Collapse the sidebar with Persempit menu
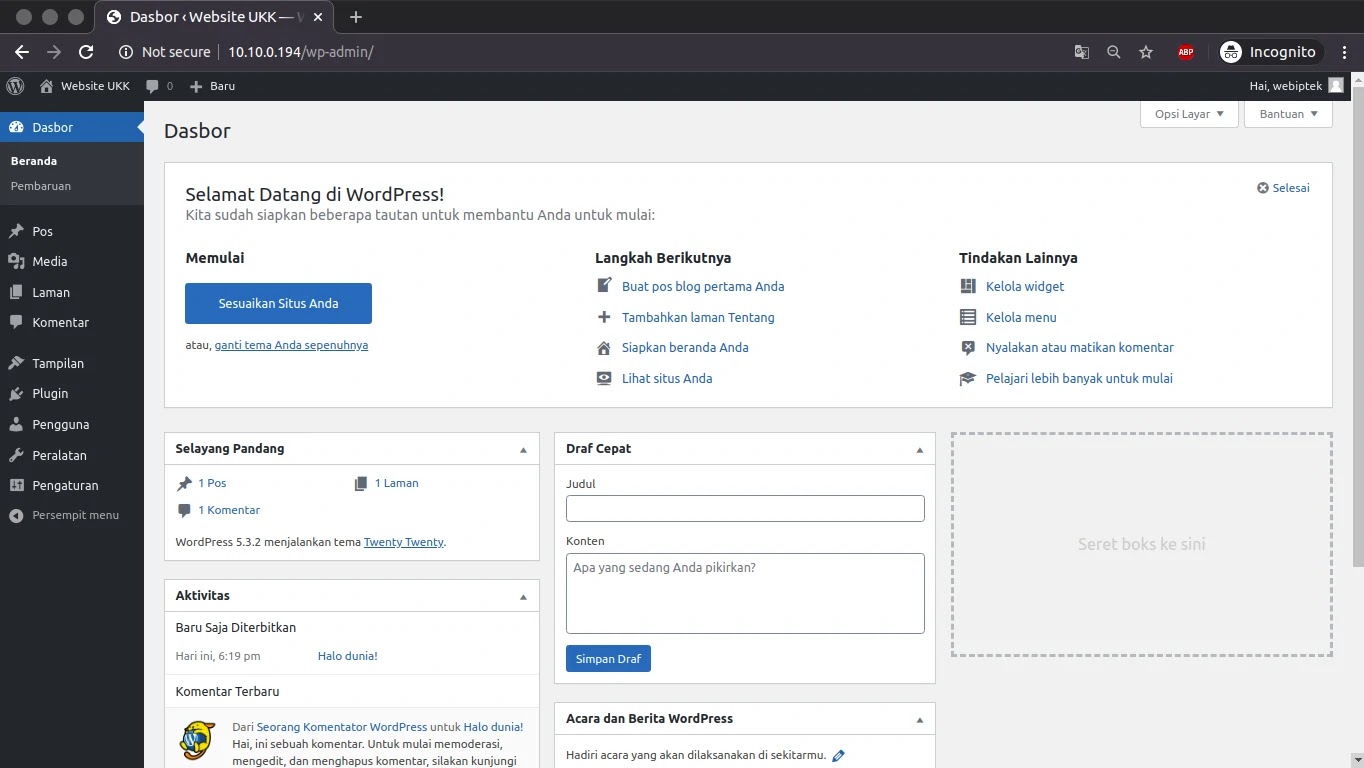The width and height of the screenshot is (1364, 768). 72,515
